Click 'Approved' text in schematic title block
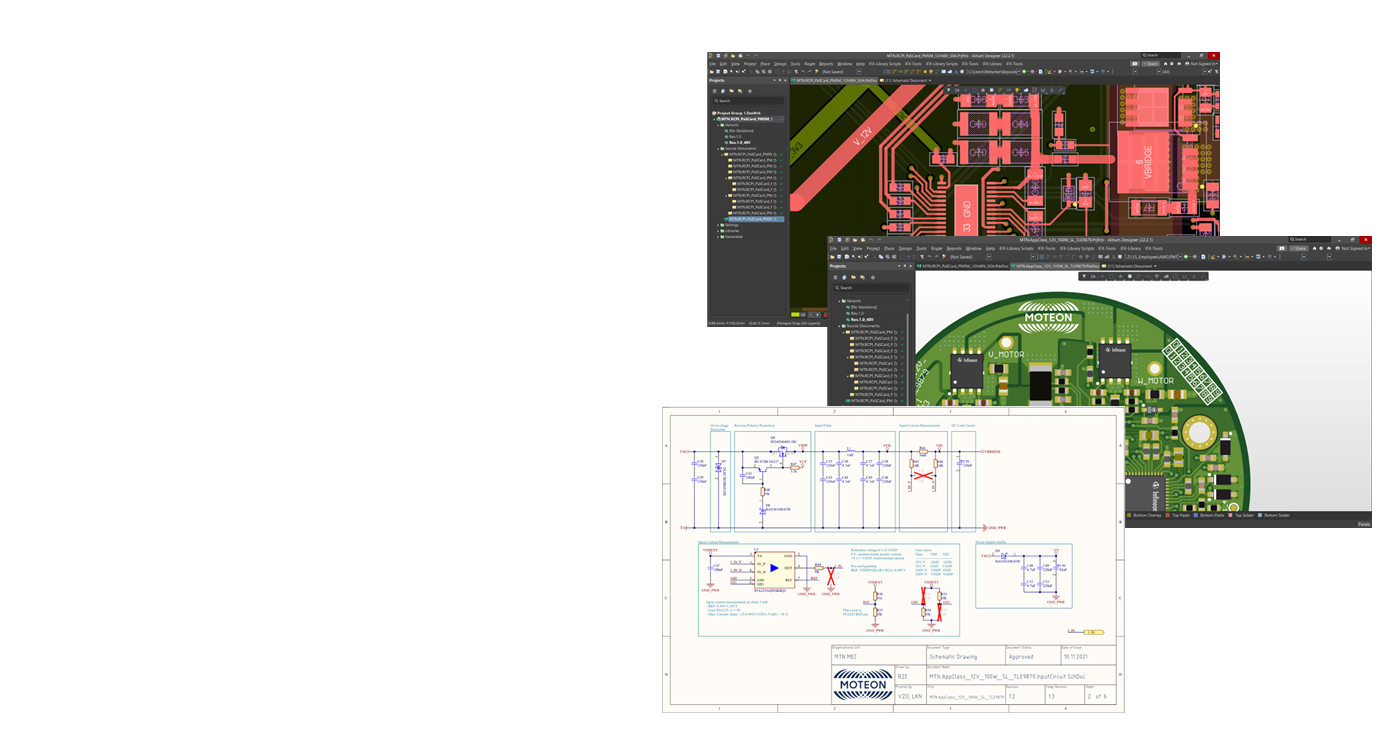 1019,657
